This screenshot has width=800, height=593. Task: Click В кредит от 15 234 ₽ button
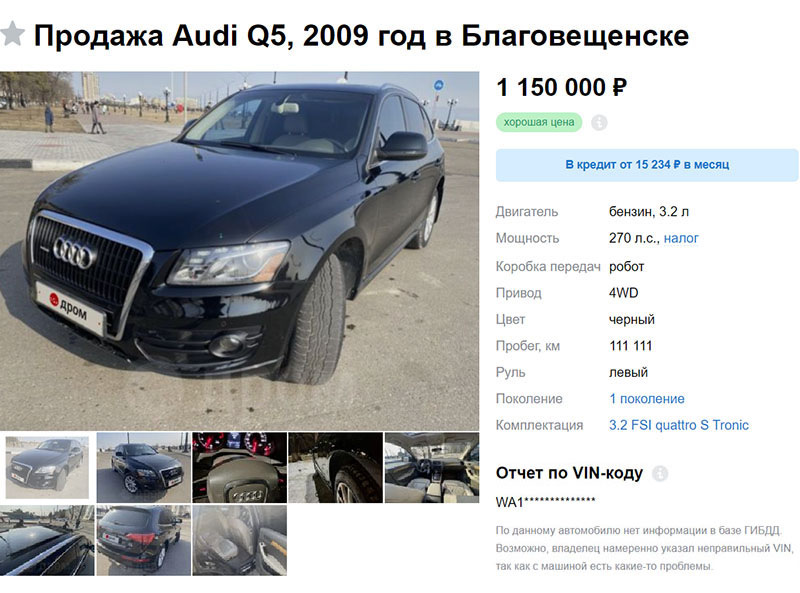click(x=647, y=165)
